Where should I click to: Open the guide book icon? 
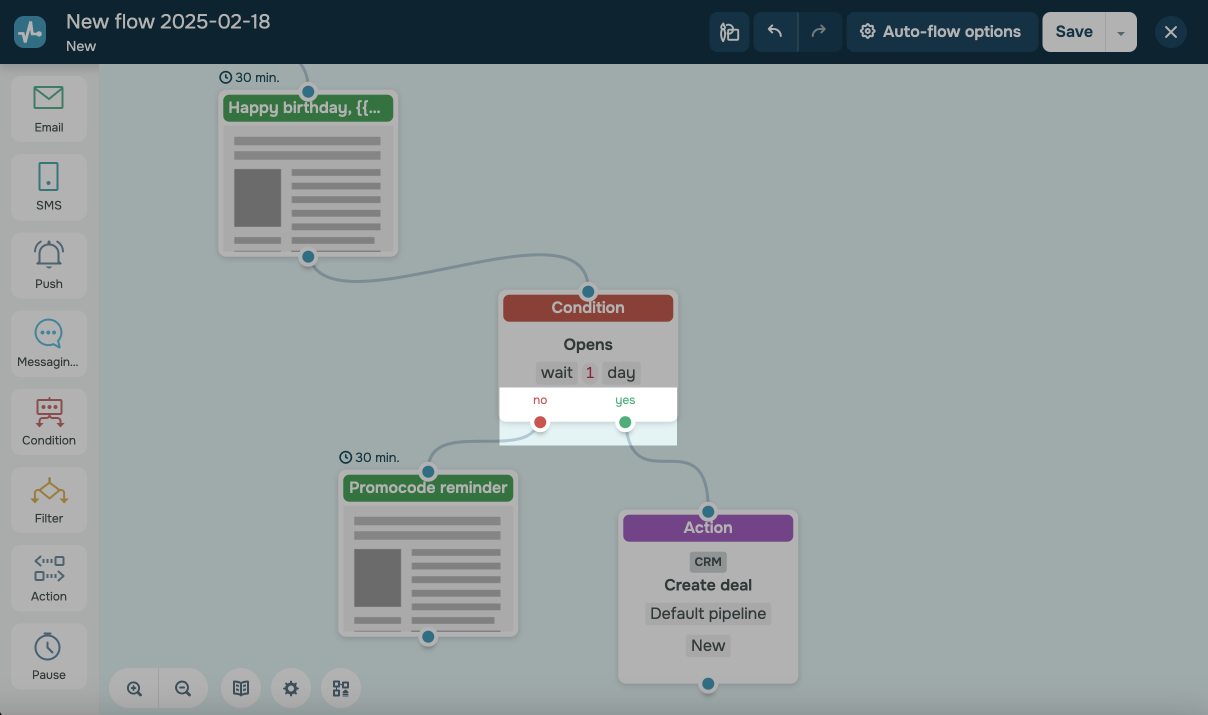(x=241, y=688)
